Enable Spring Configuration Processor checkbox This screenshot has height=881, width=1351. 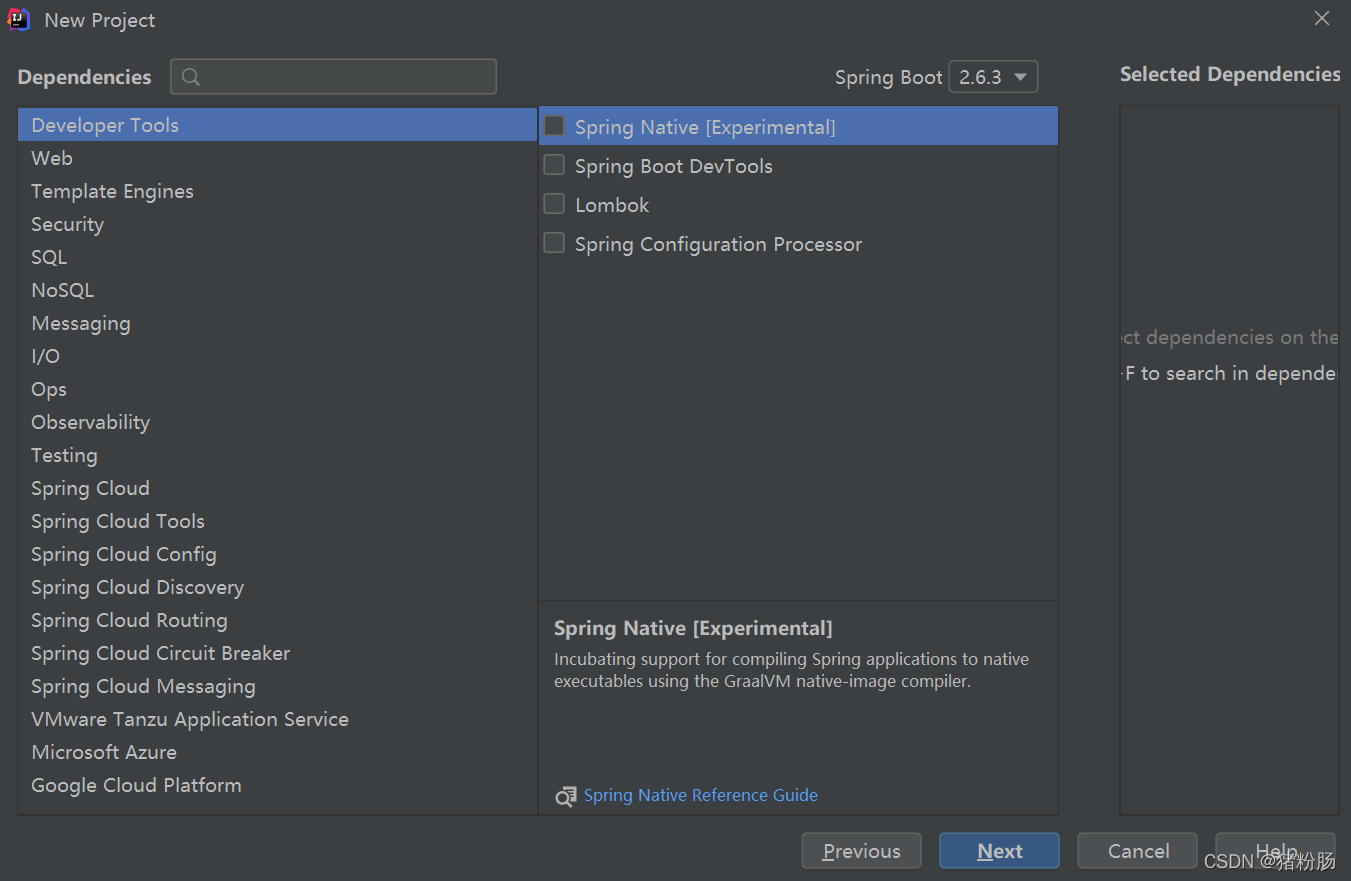[x=554, y=244]
